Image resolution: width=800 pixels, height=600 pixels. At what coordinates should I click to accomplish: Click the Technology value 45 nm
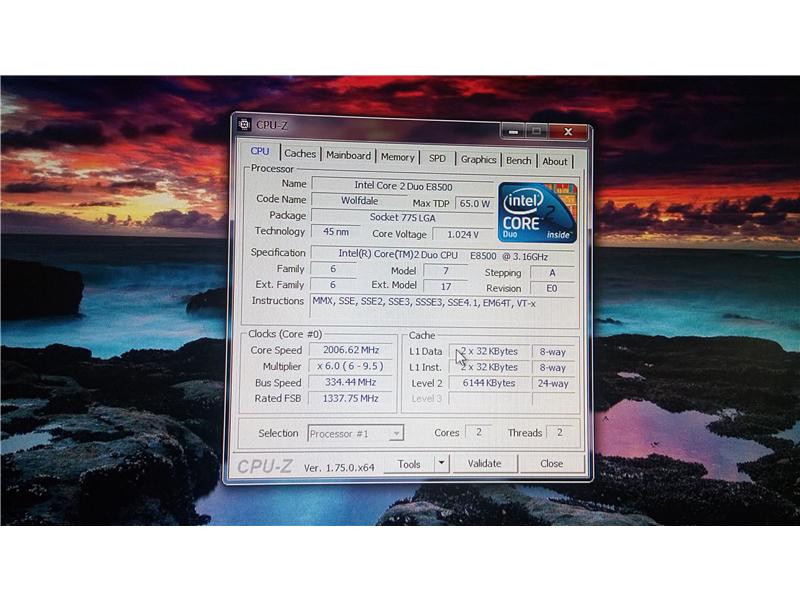(x=336, y=232)
